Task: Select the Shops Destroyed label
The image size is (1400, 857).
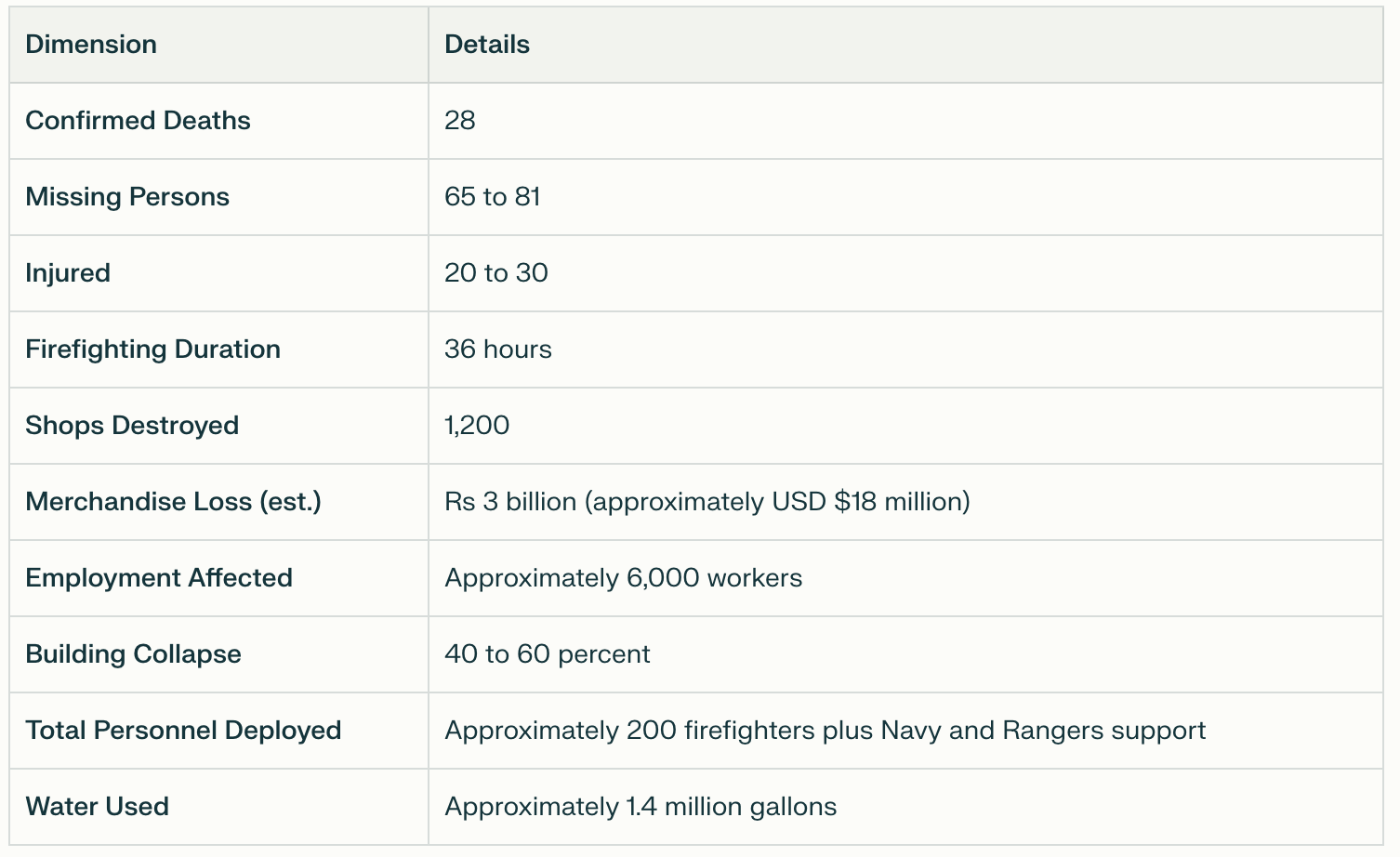Action: tap(132, 426)
